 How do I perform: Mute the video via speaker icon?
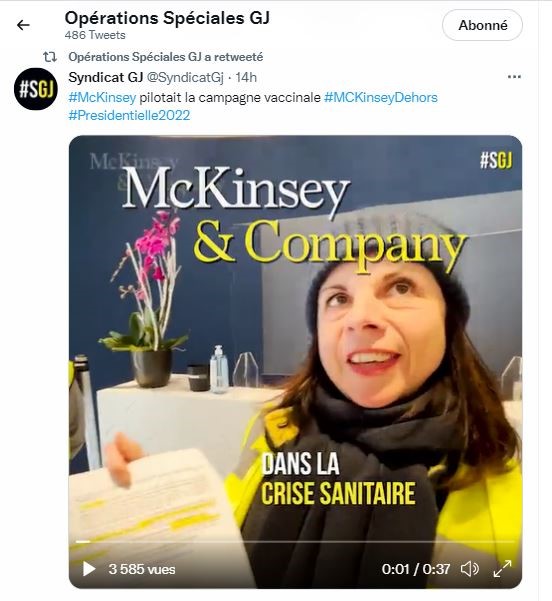(469, 569)
